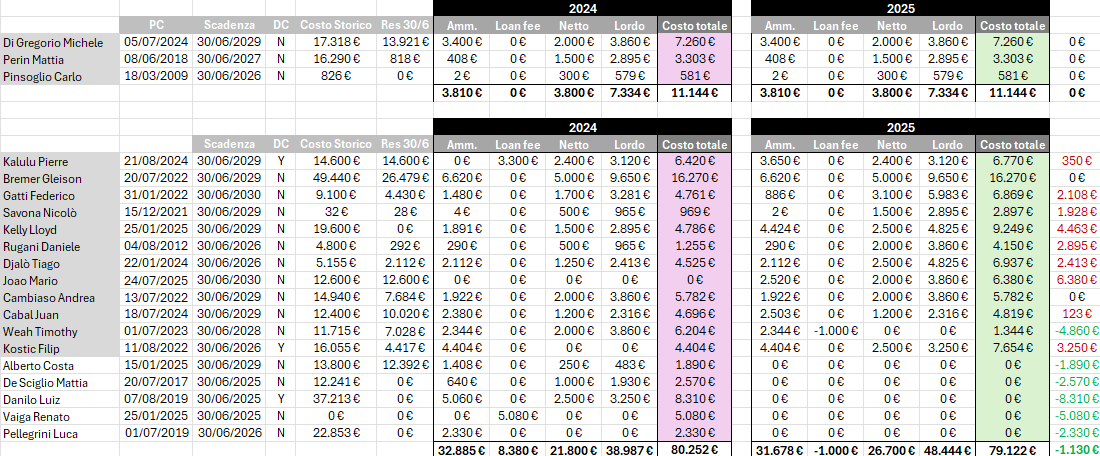Select the green -8.310 € Danilo Luiz difference

1074,399
